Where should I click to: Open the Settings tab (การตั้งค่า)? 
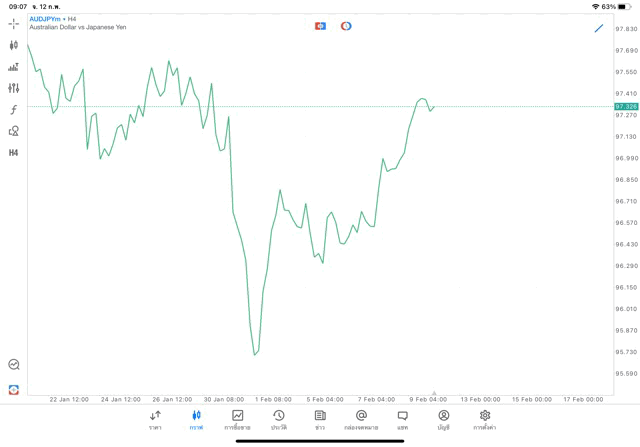tap(485, 420)
